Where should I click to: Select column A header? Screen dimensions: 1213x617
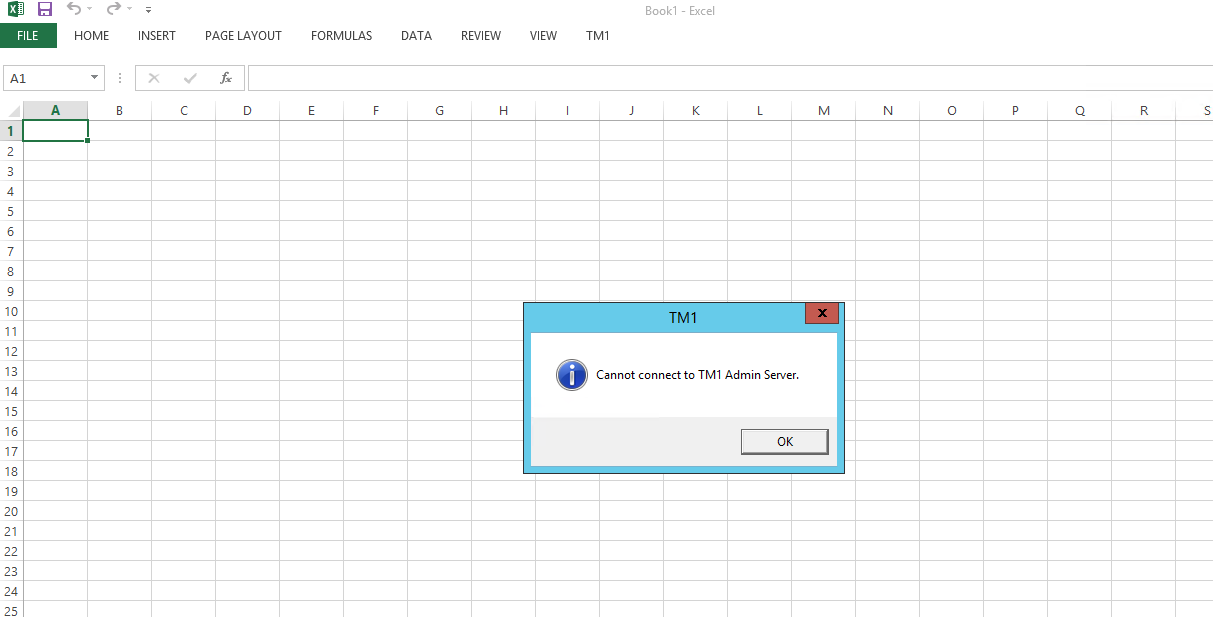pos(55,110)
